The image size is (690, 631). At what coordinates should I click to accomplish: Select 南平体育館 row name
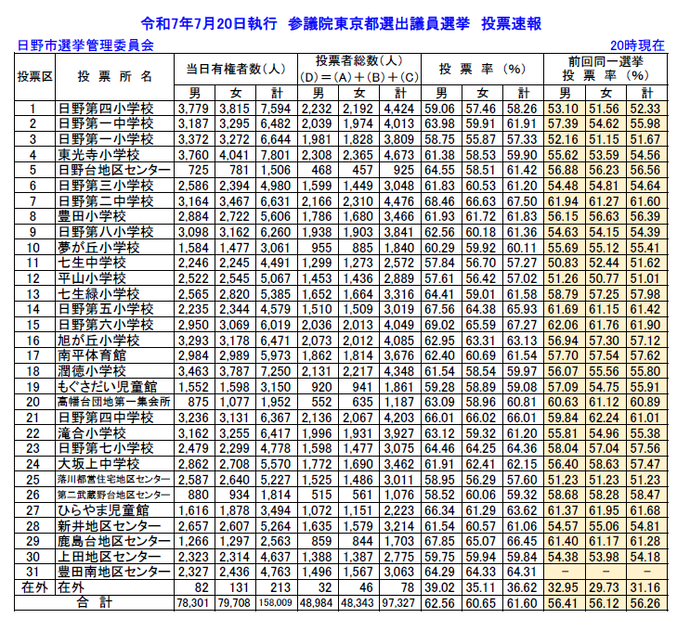[x=92, y=356]
